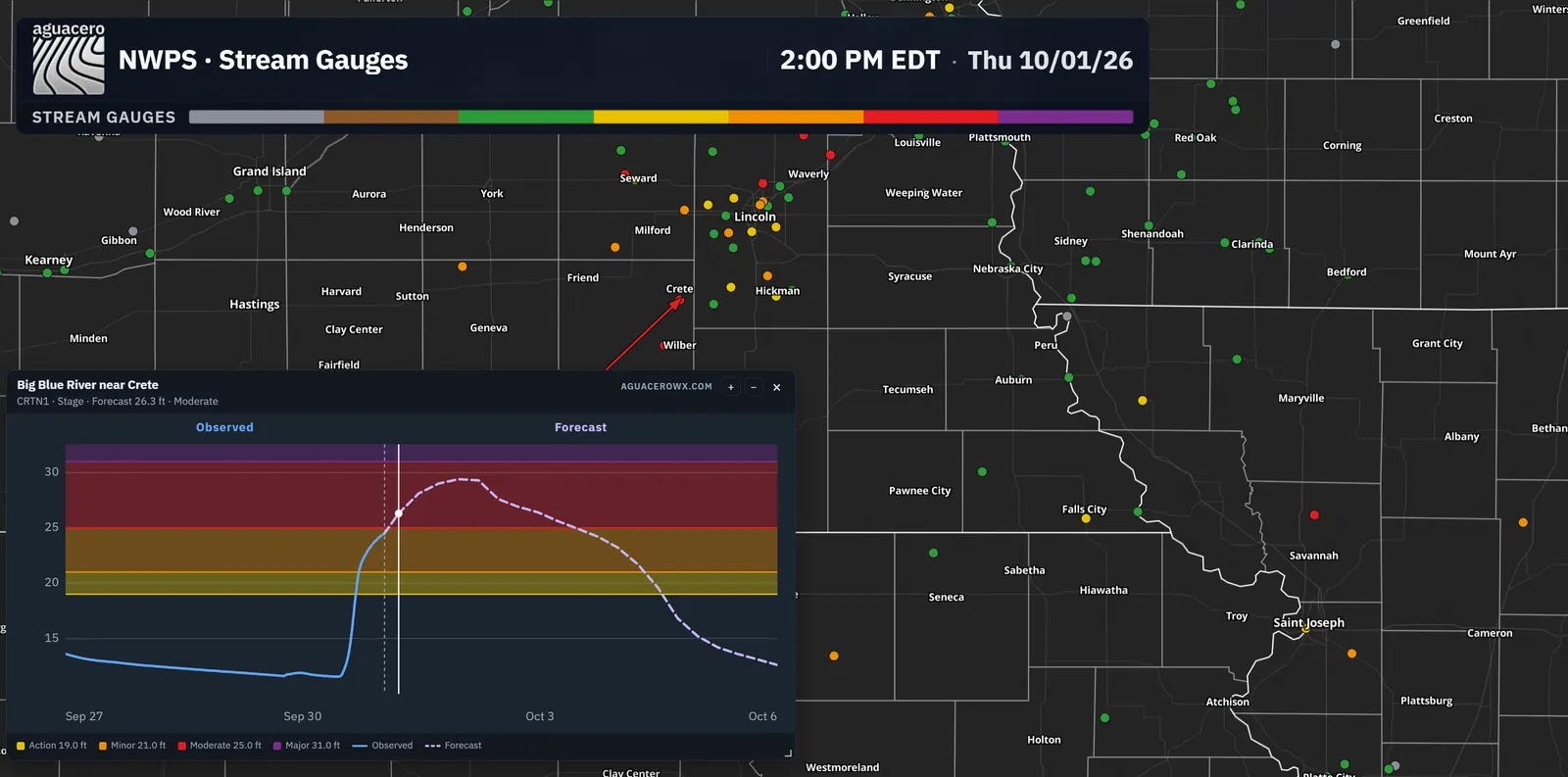The height and width of the screenshot is (777, 1568).
Task: Select the orange gauge between Sutton and Friend
Action: (x=463, y=267)
